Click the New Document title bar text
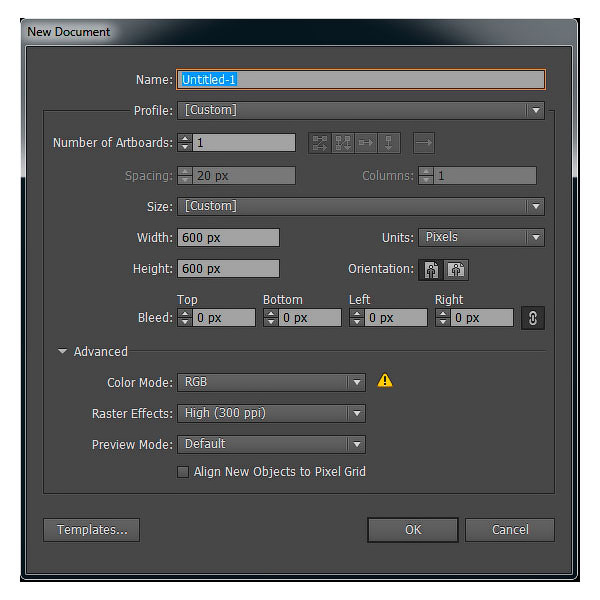The height and width of the screenshot is (600, 600). point(68,32)
